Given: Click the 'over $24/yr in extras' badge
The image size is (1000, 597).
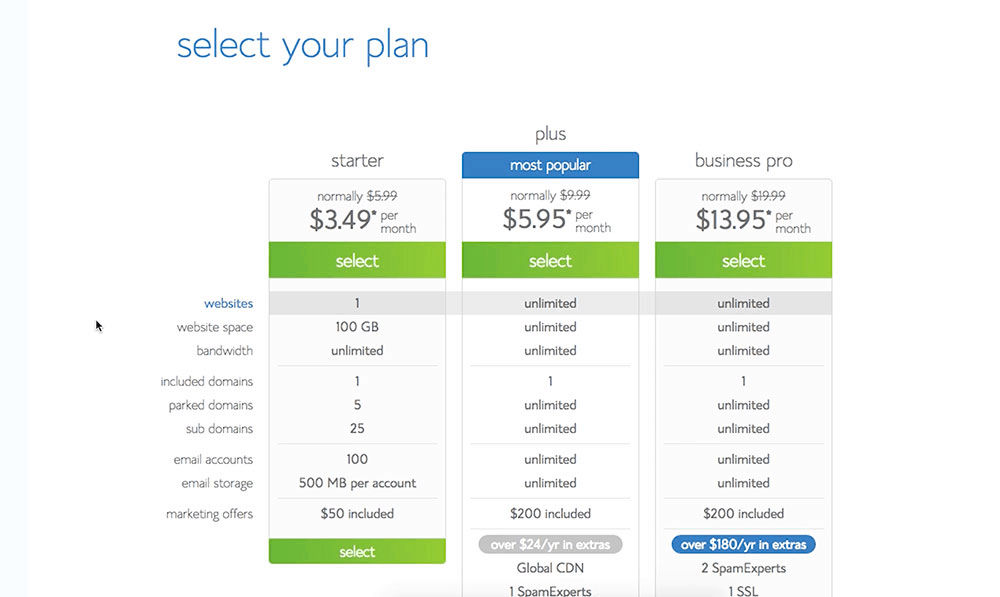Looking at the screenshot, I should click(x=550, y=545).
